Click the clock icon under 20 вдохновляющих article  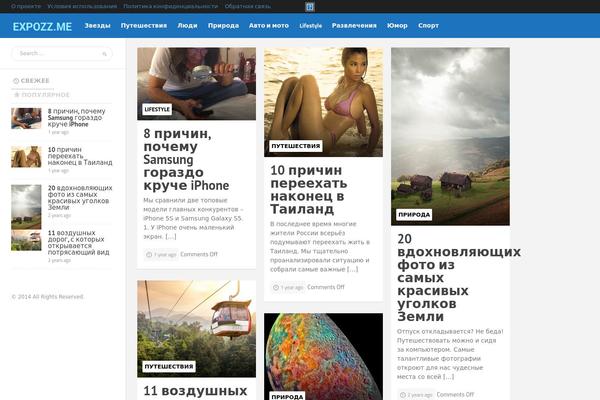(403, 395)
